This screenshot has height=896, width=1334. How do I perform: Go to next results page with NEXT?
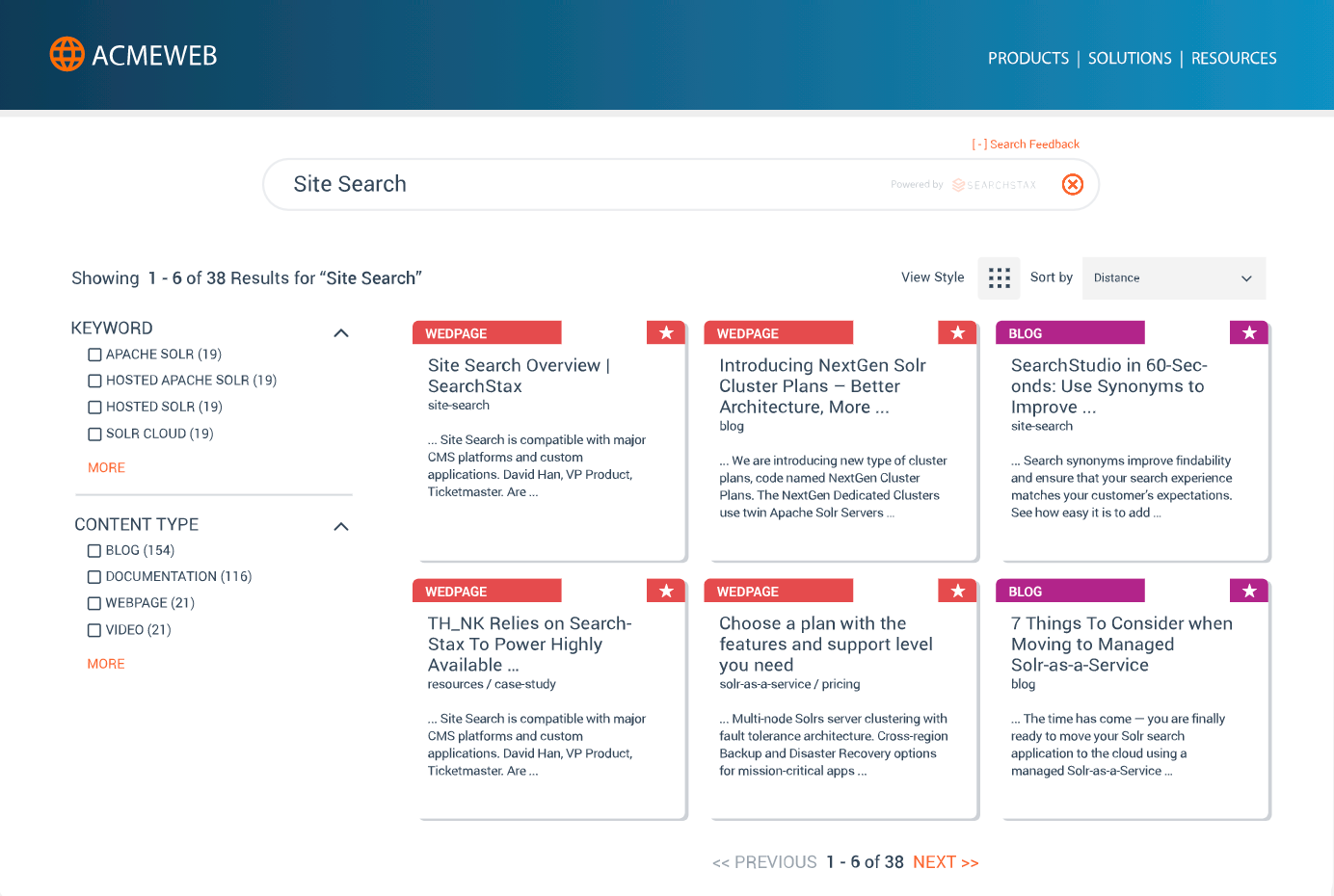(x=946, y=861)
